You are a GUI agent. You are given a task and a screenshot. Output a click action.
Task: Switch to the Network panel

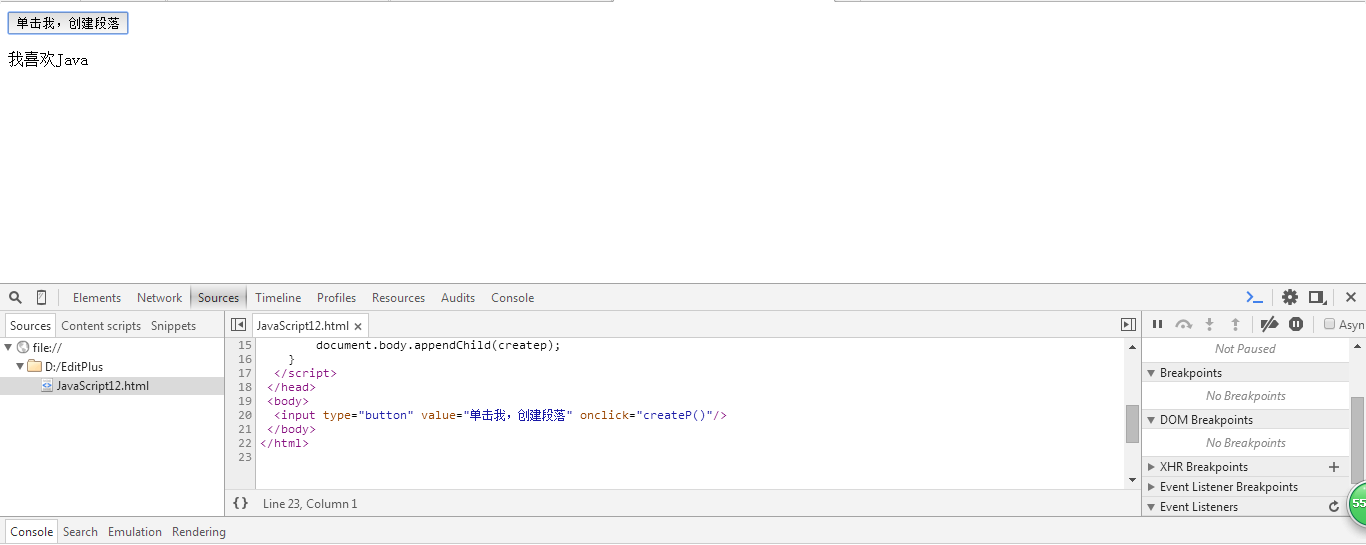tap(160, 298)
